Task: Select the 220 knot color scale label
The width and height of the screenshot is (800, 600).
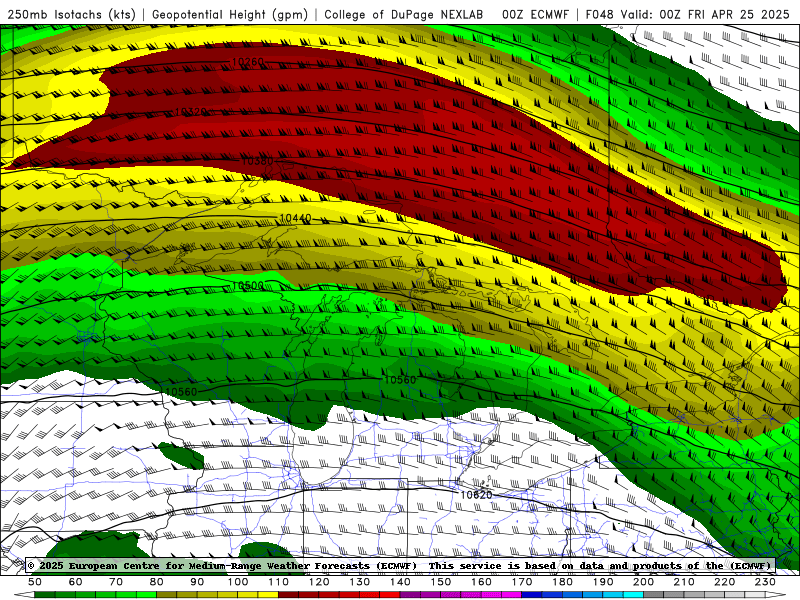Action: pyautogui.click(x=724, y=582)
